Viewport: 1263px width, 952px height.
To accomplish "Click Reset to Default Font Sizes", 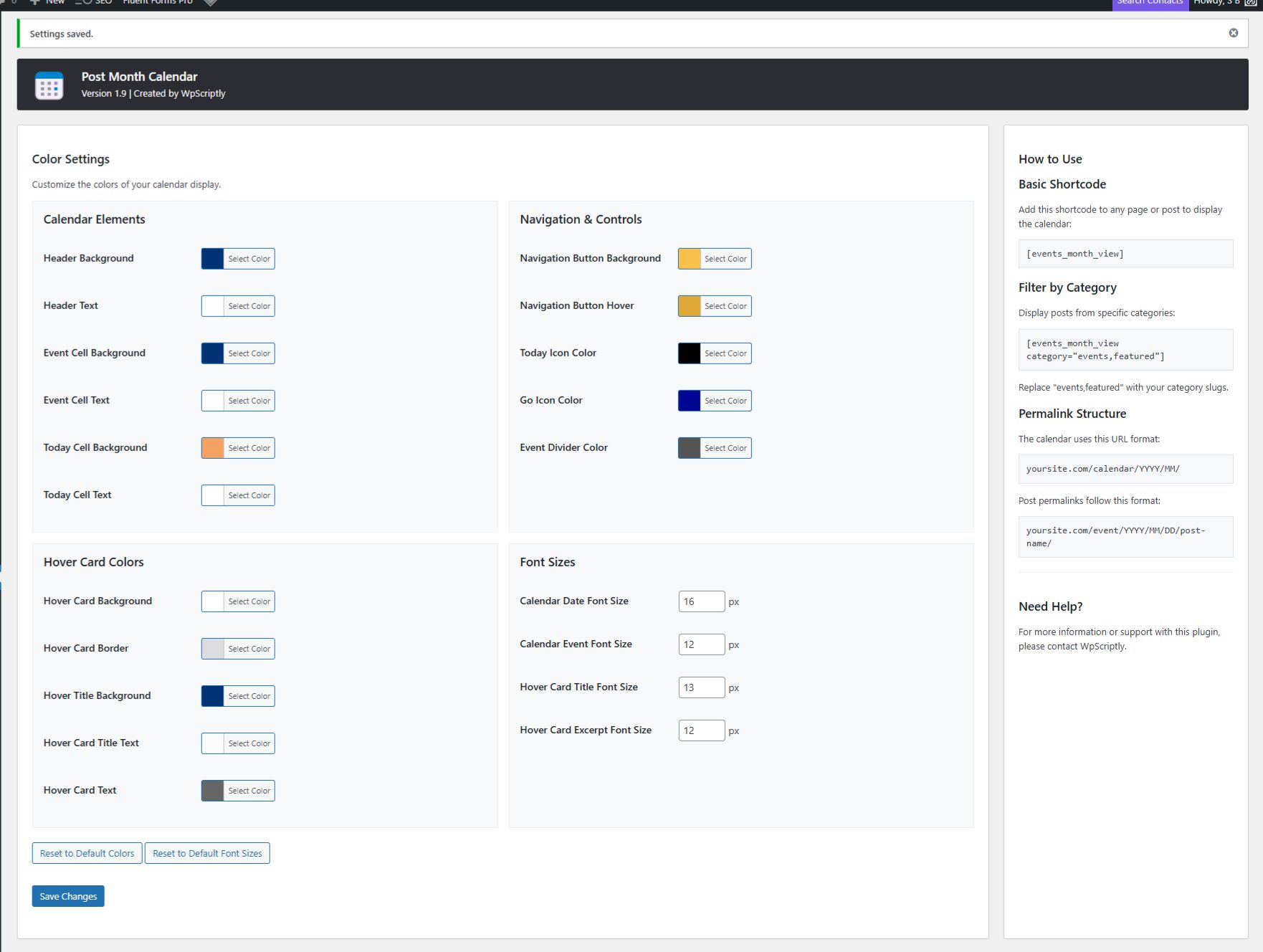I will 207,853.
